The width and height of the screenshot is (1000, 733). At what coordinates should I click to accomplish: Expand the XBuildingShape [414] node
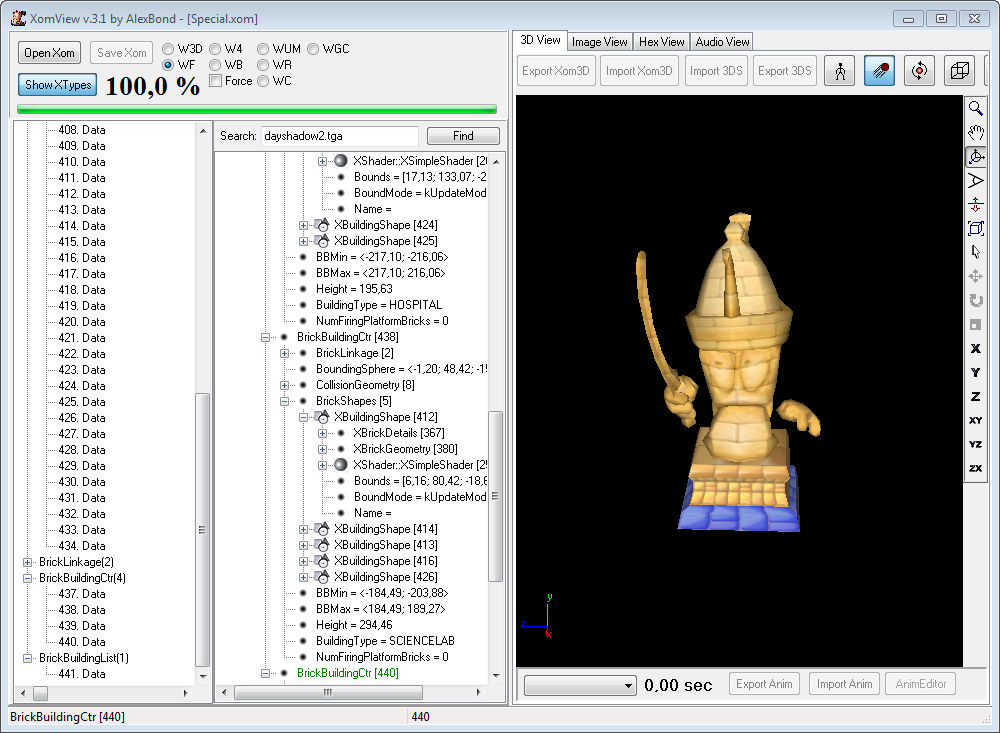click(304, 529)
